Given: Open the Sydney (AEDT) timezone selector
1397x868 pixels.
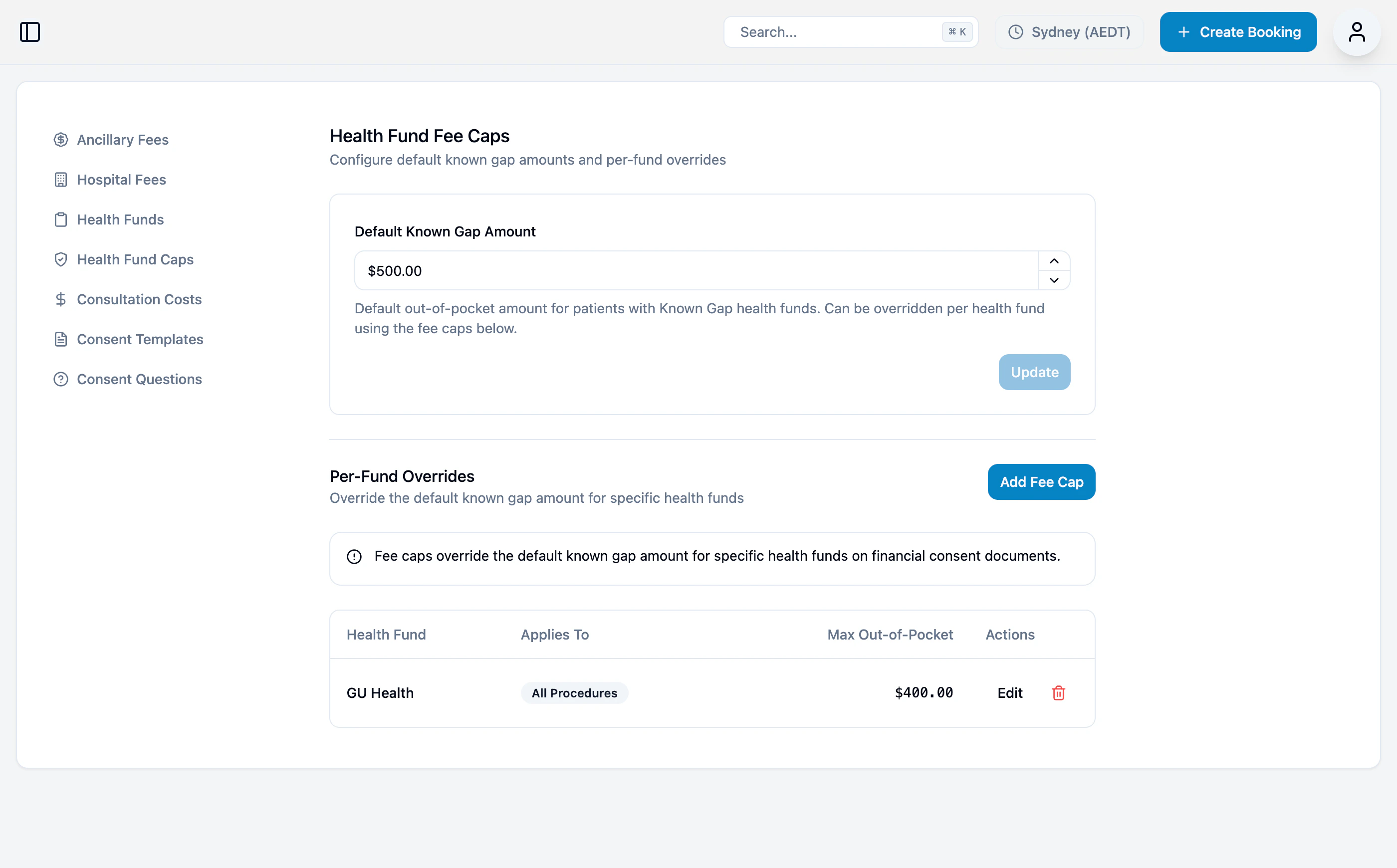Looking at the screenshot, I should tap(1069, 32).
